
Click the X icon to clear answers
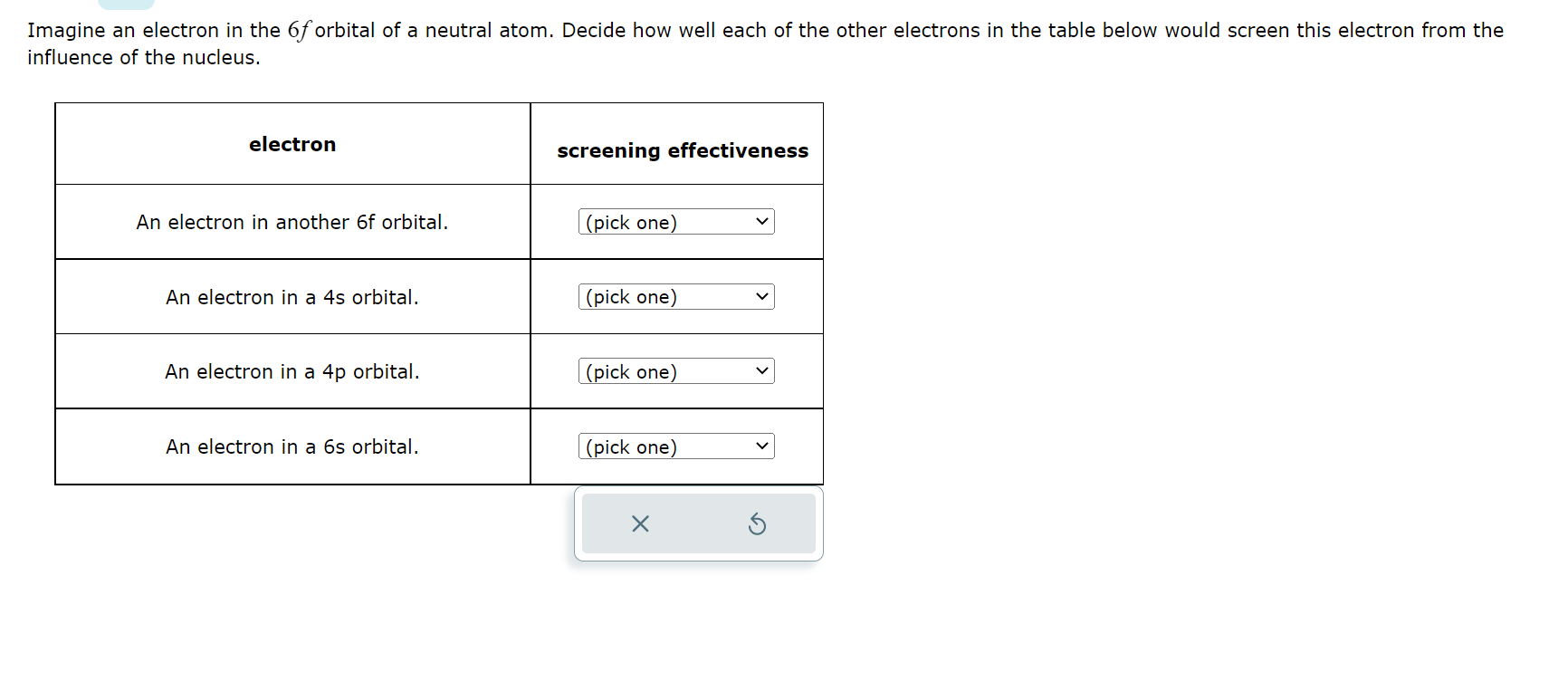[640, 523]
